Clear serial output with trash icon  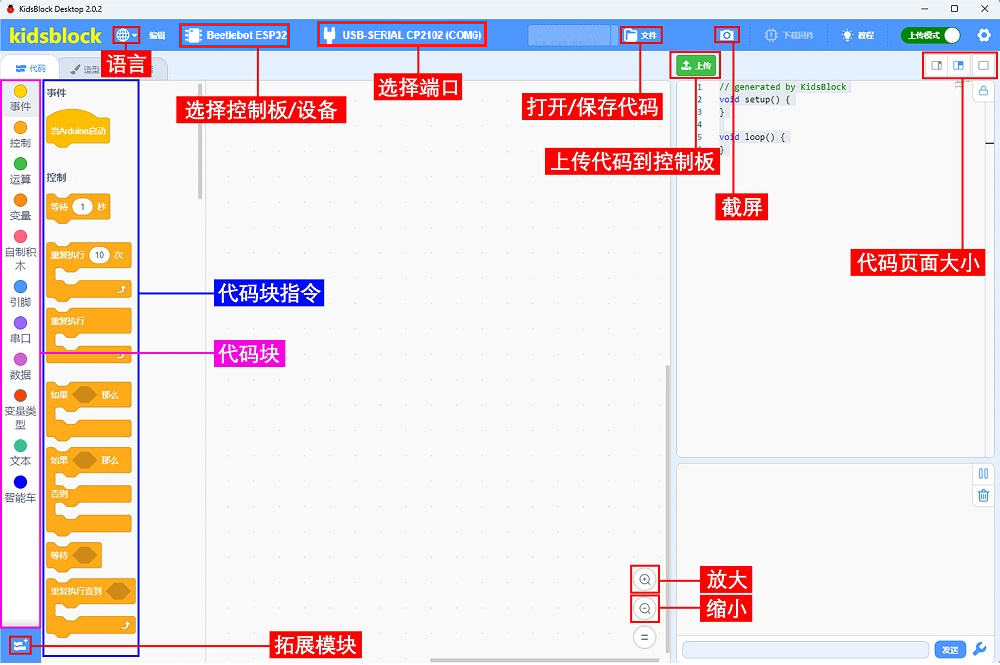(983, 495)
